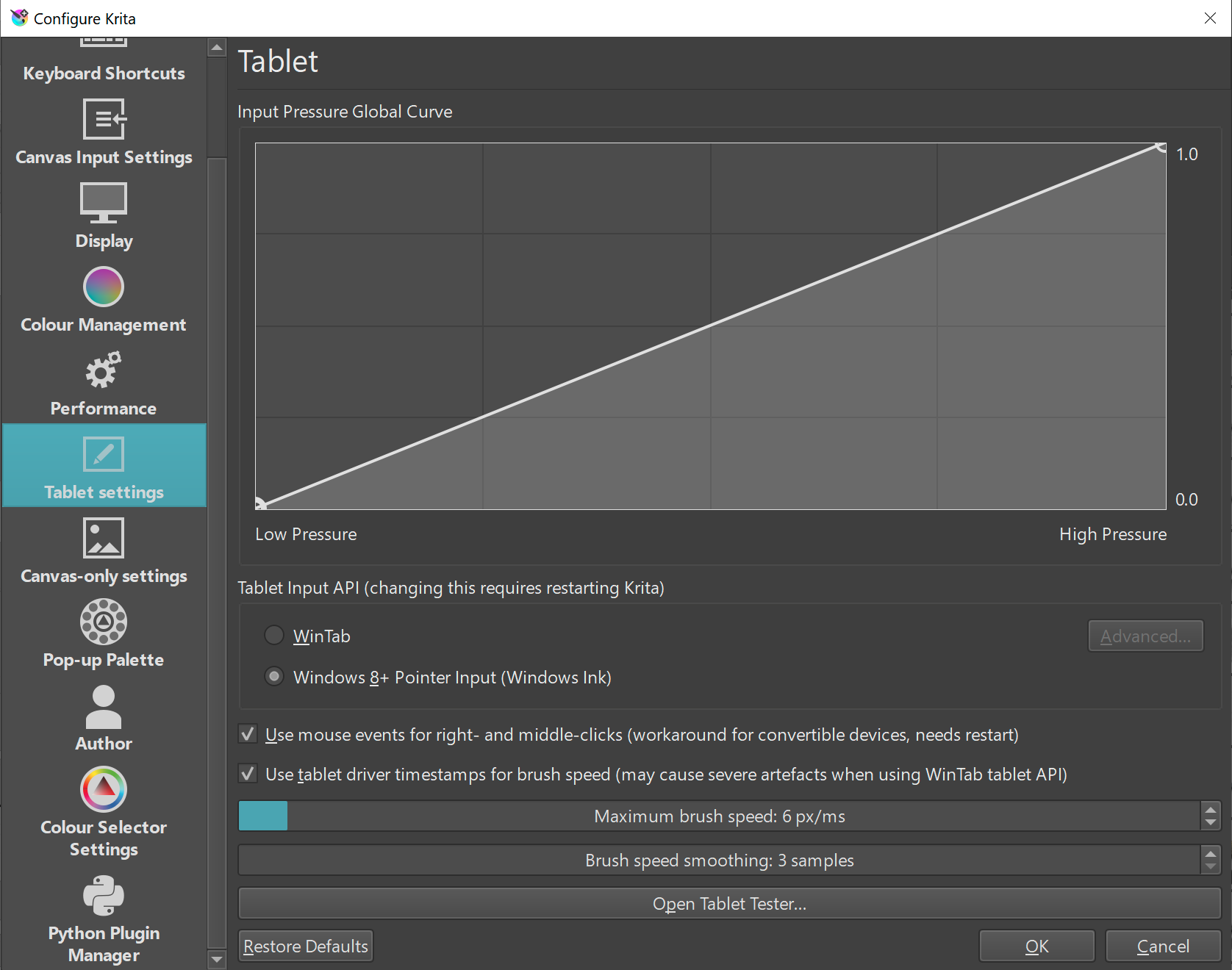
Task: Close the Configure Krita dialog
Action: click(1210, 18)
